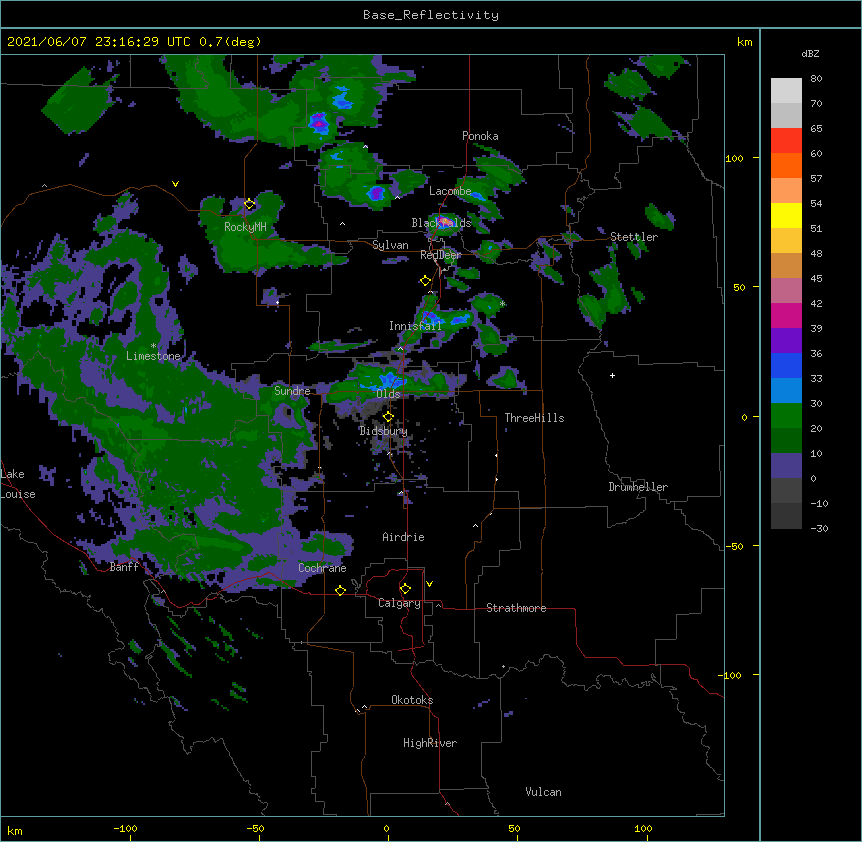Click the Innisfail city label
Image resolution: width=862 pixels, height=842 pixels.
415,326
